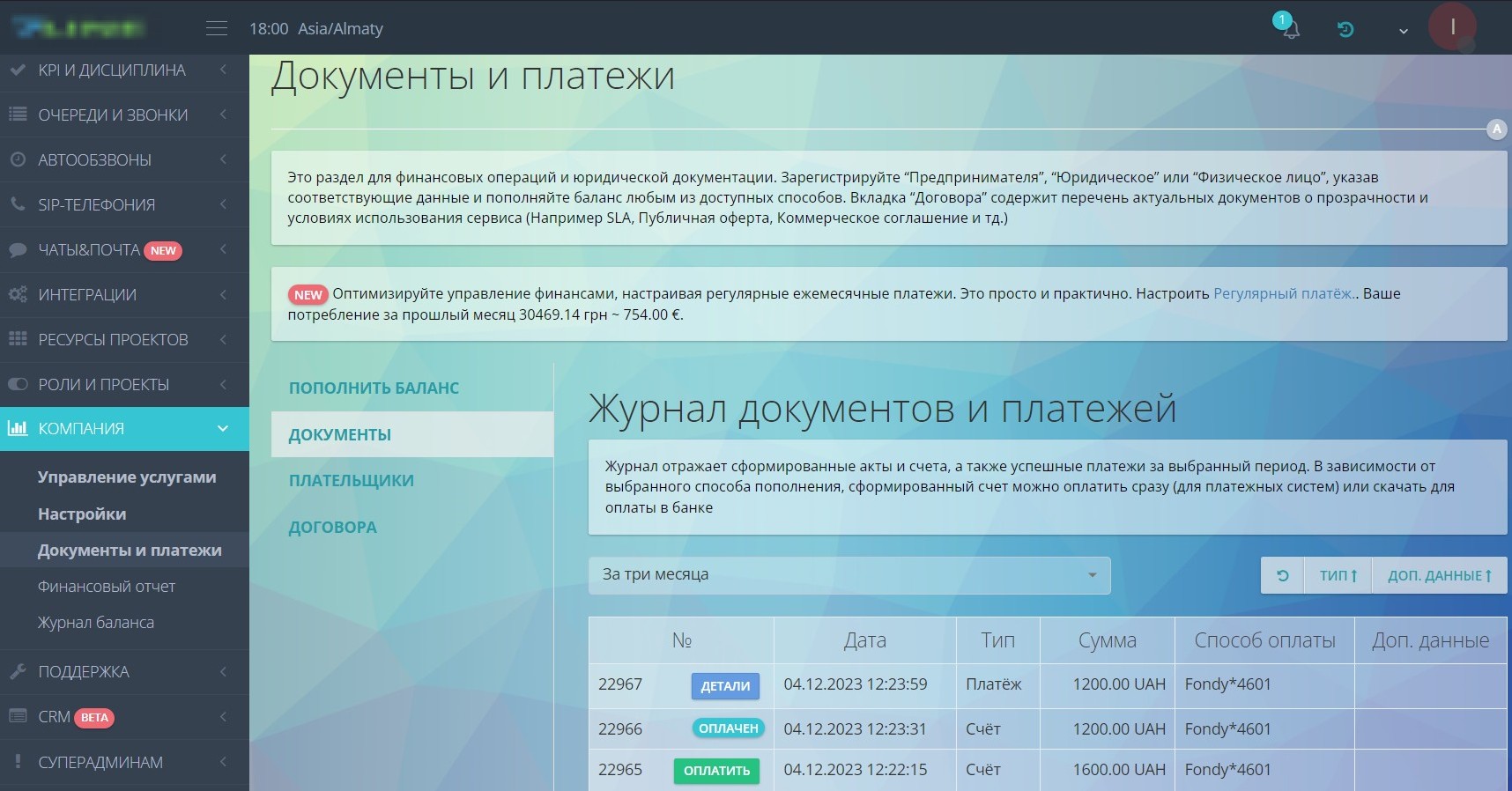The width and height of the screenshot is (1512, 791).
Task: Click the clock icon of Автообзвоны
Action: pos(18,159)
